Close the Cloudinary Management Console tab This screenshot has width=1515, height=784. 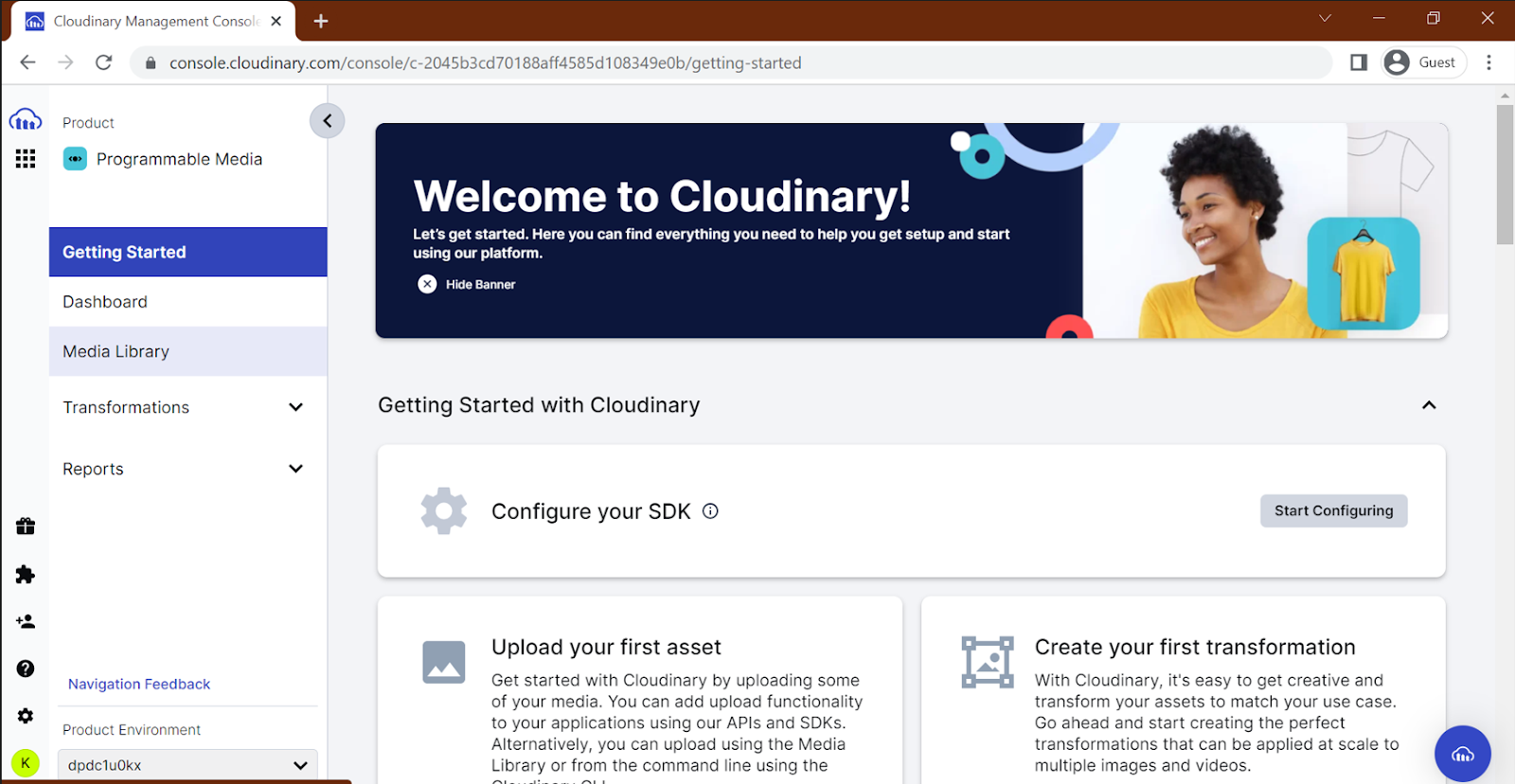pyautogui.click(x=276, y=21)
